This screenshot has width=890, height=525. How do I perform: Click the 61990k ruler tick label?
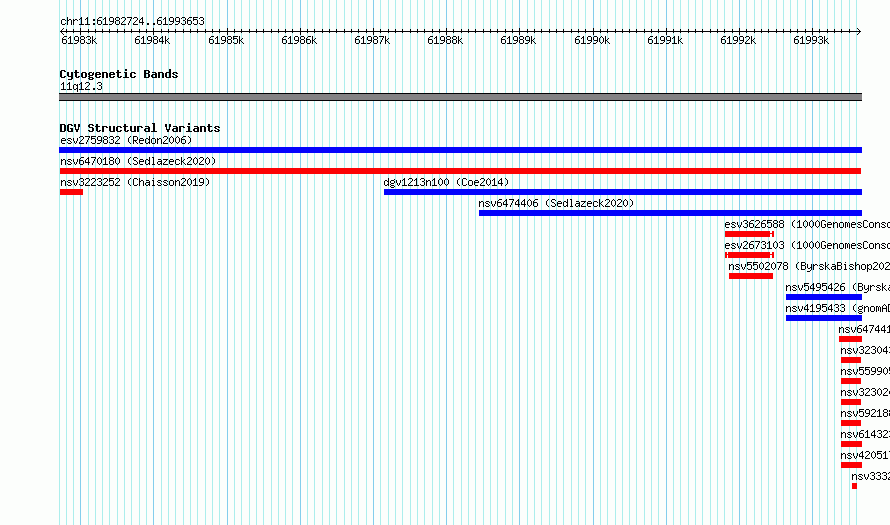pyautogui.click(x=592, y=40)
